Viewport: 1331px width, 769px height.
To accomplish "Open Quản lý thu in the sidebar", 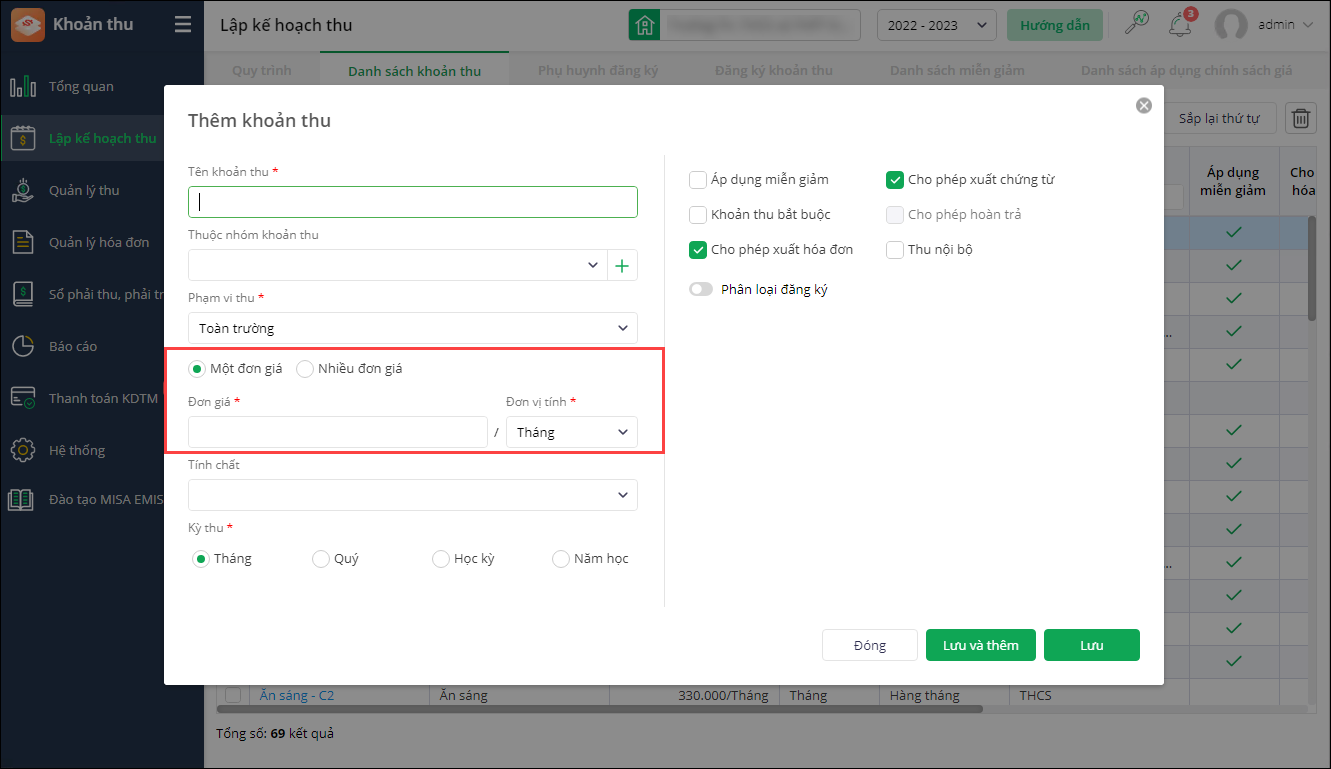I will click(x=84, y=190).
